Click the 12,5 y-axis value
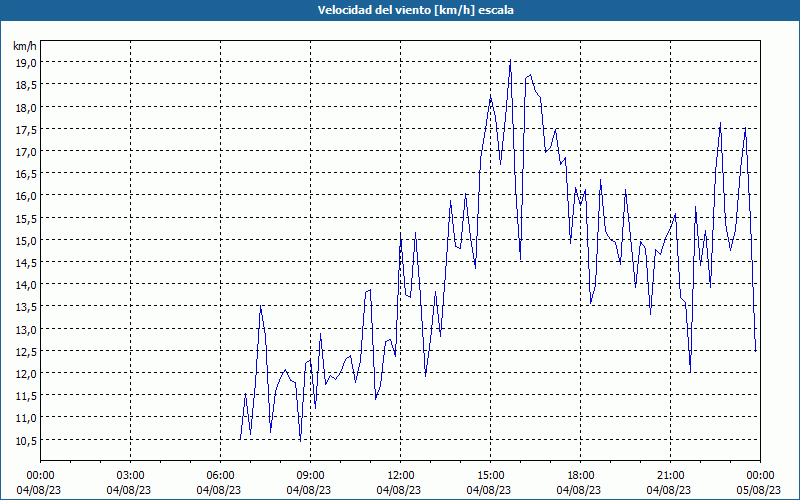Image resolution: width=800 pixels, height=500 pixels. point(26,352)
